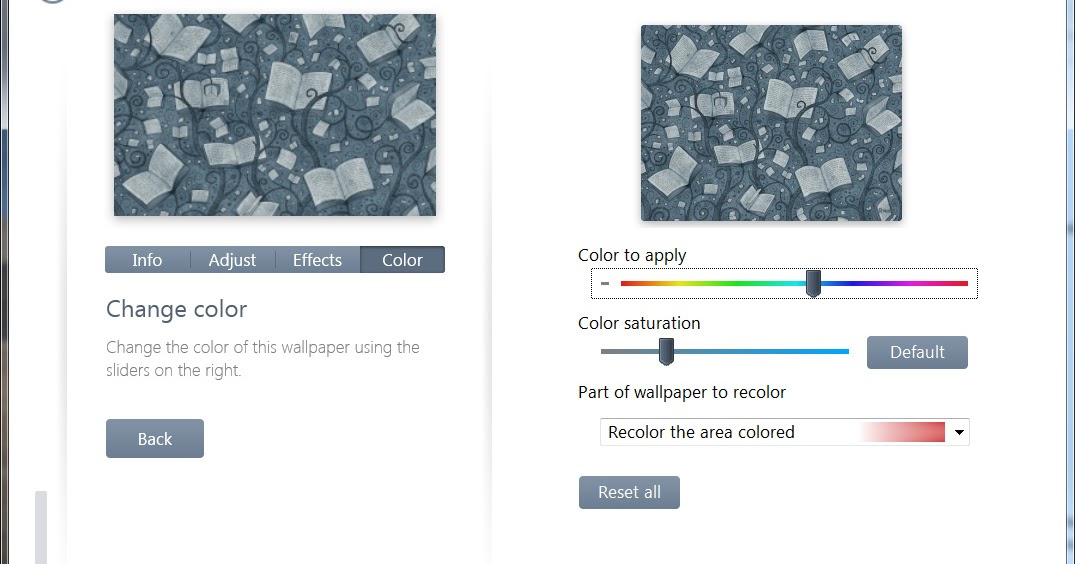The height and width of the screenshot is (564, 1075).
Task: Select the Effects tab
Action: click(317, 260)
